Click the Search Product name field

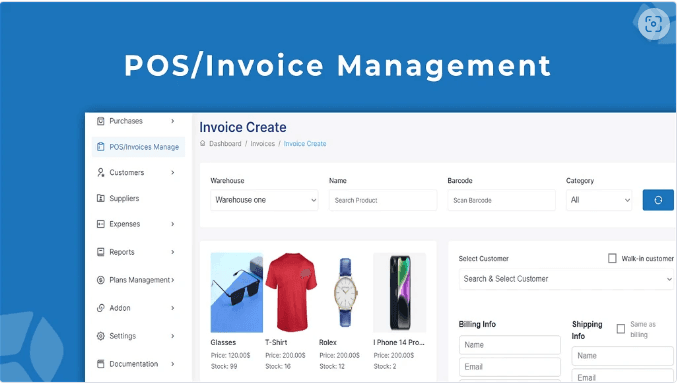[383, 200]
